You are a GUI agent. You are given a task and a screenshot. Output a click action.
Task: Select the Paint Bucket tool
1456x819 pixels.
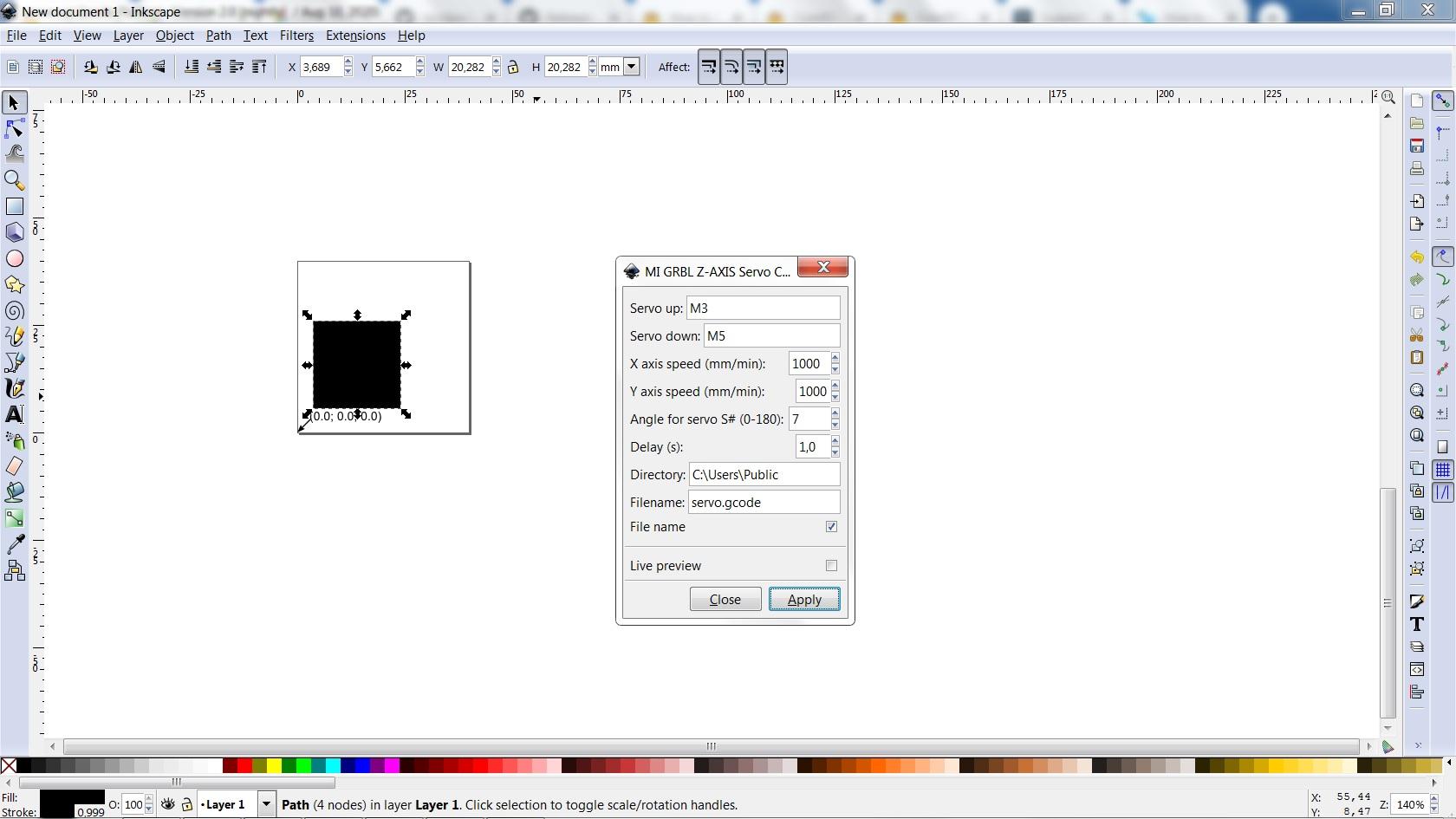[14, 493]
